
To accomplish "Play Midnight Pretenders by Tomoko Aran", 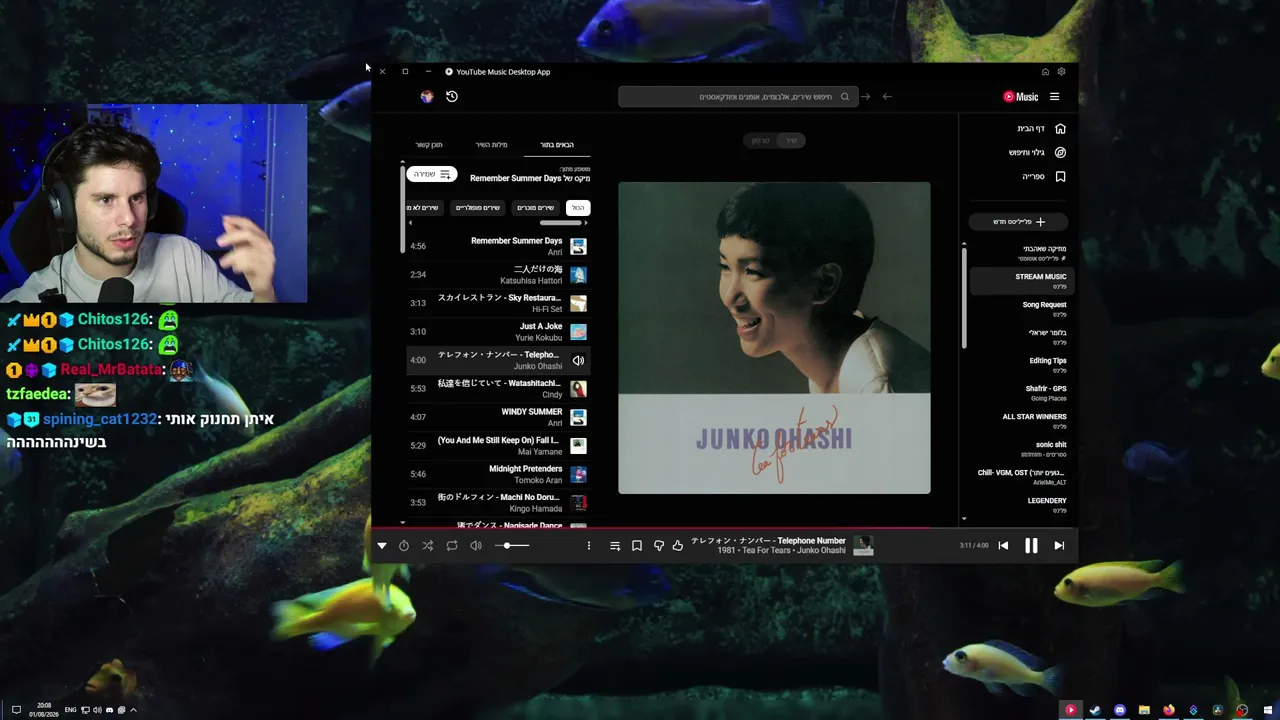I will 498,474.
